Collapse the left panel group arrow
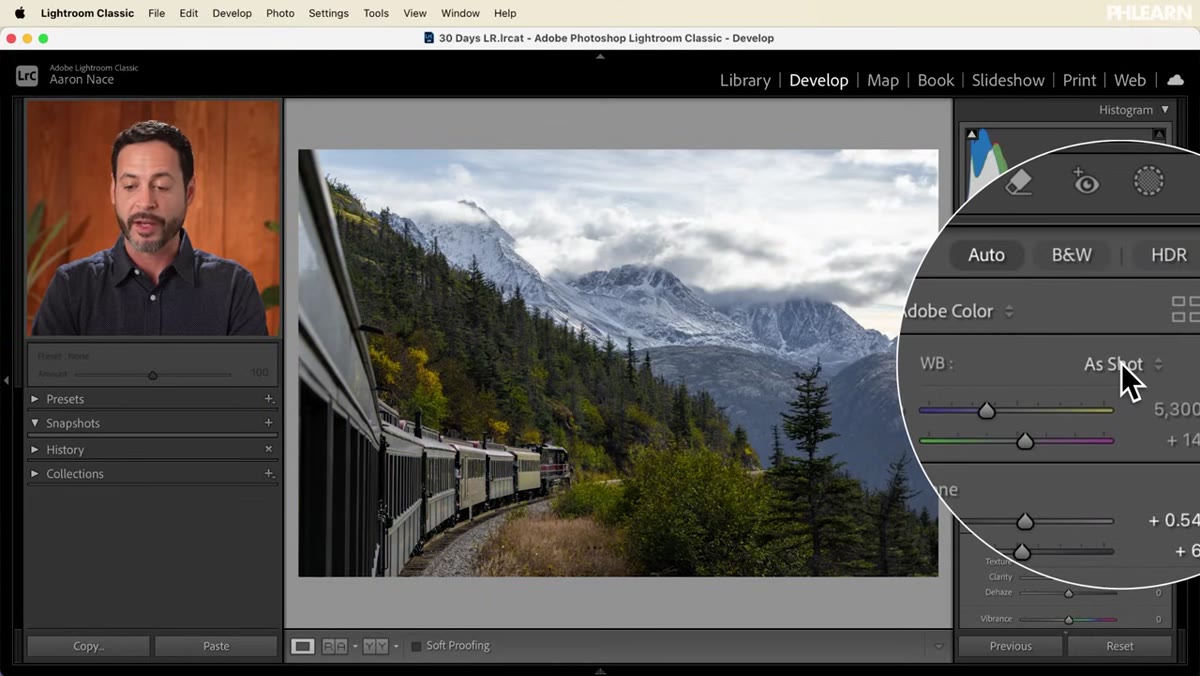The image size is (1200, 676). pos(7,380)
